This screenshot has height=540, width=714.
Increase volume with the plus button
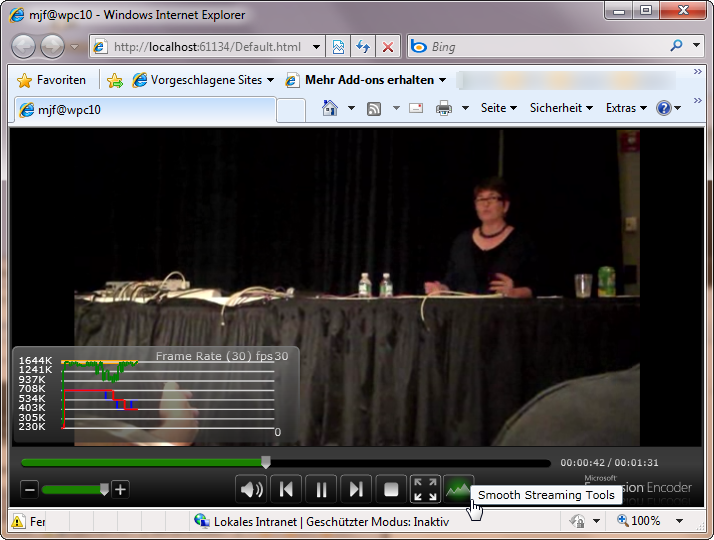coord(120,490)
